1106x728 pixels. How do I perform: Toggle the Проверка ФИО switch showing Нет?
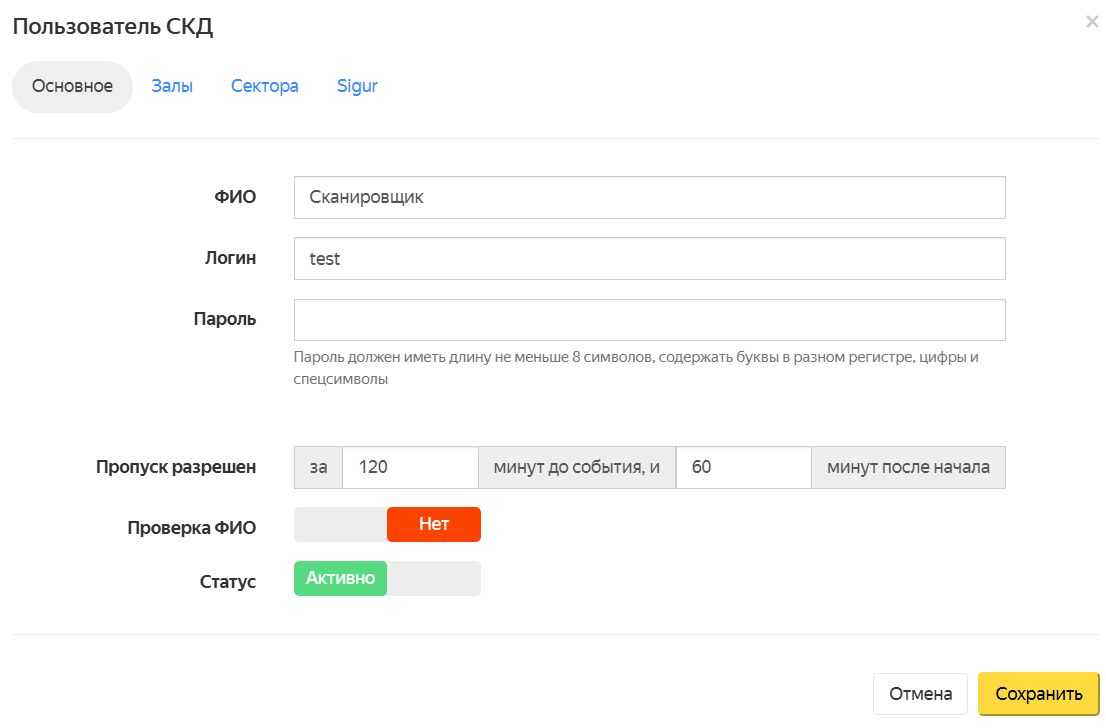click(387, 524)
